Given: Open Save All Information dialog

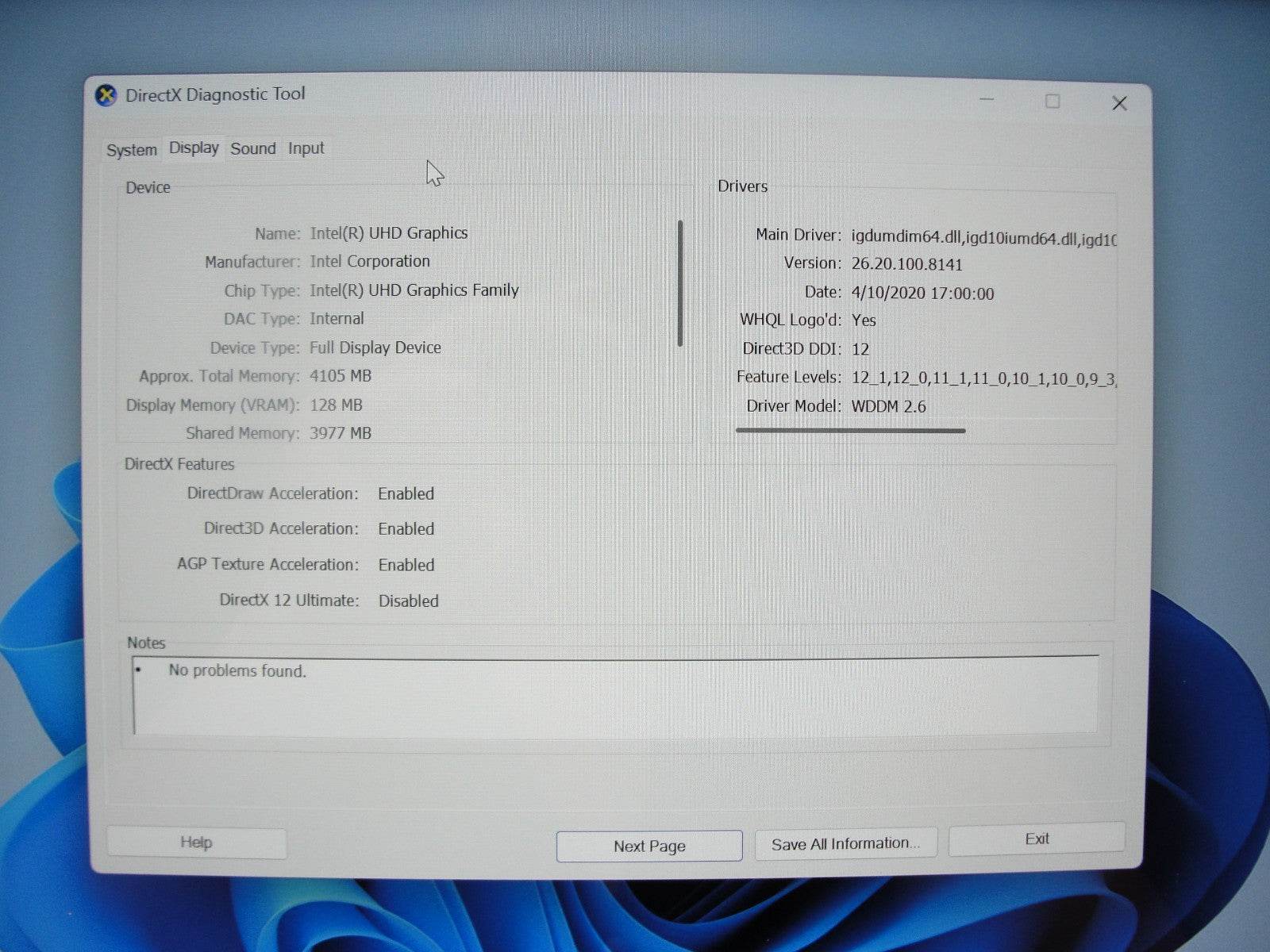Looking at the screenshot, I should [845, 843].
